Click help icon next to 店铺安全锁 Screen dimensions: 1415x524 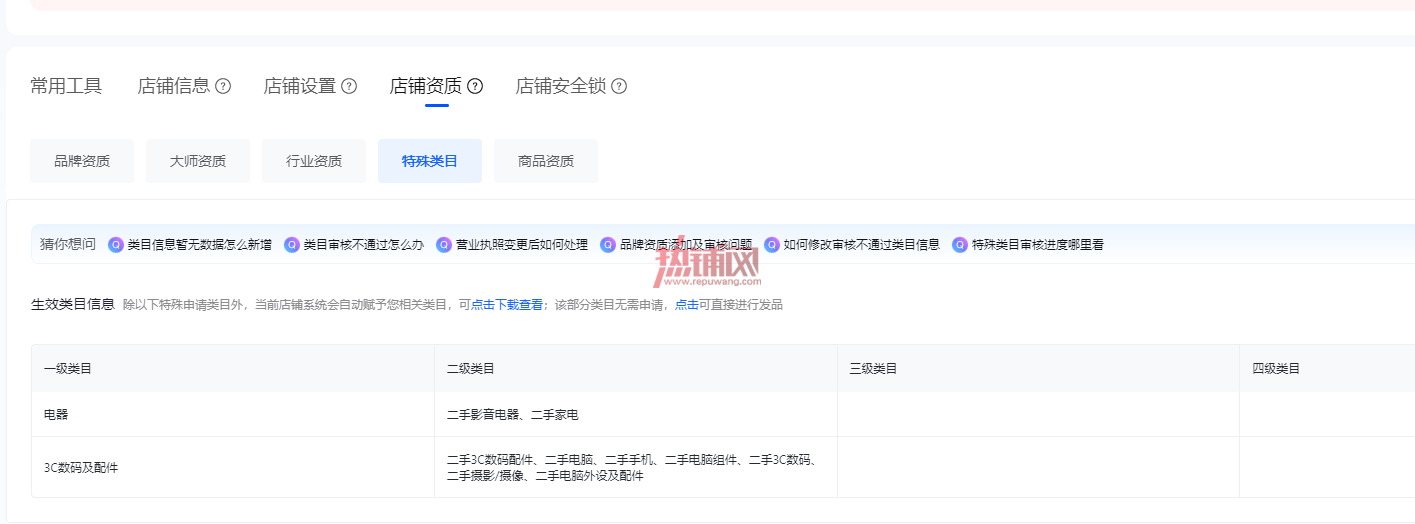pos(619,86)
